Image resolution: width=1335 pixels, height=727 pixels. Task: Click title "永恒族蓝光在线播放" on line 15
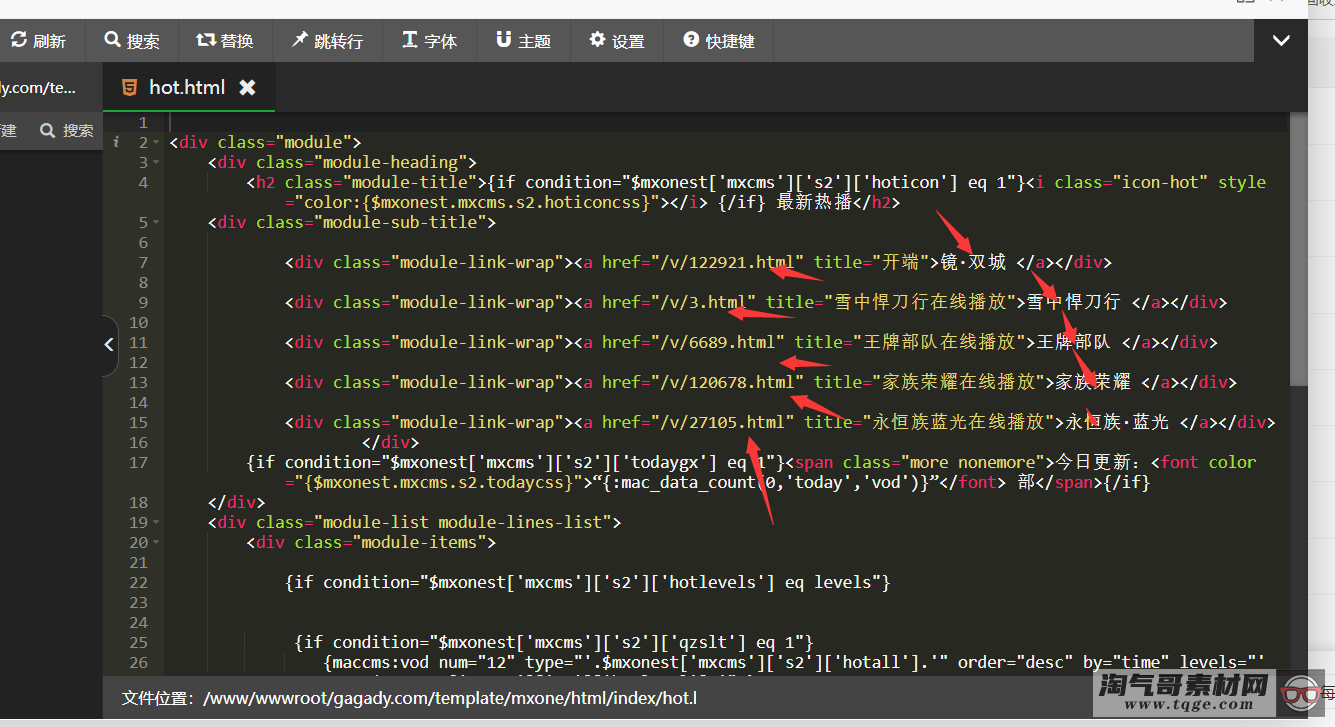[x=958, y=422]
